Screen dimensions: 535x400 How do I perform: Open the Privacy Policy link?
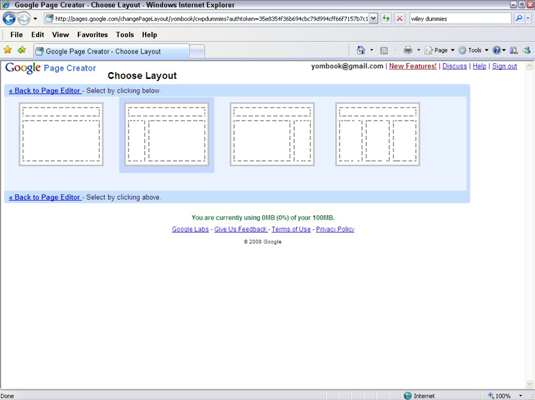[x=335, y=229]
